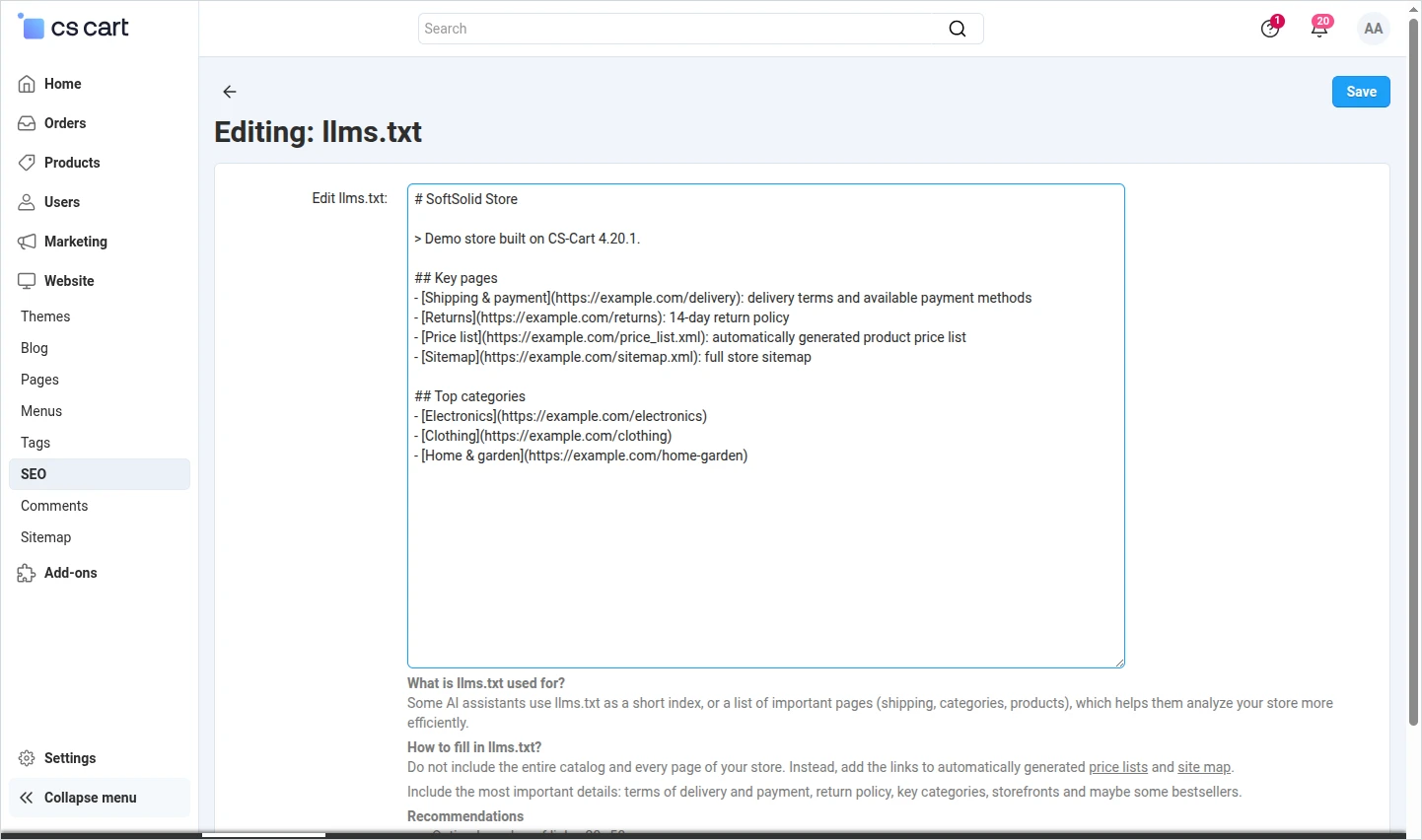Click the Settings gear icon
The image size is (1422, 840).
point(27,758)
